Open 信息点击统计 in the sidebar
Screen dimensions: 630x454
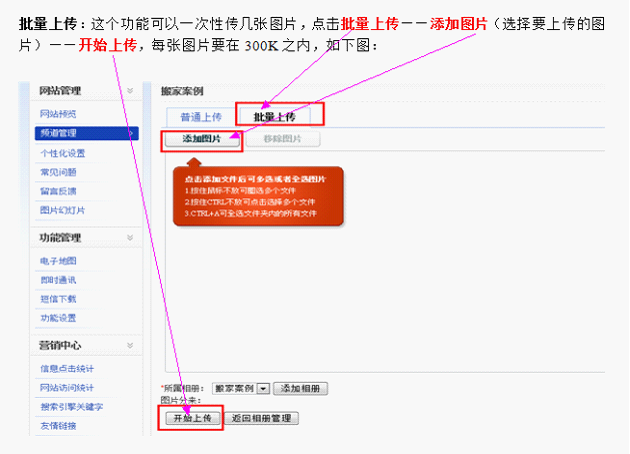pyautogui.click(x=66, y=369)
